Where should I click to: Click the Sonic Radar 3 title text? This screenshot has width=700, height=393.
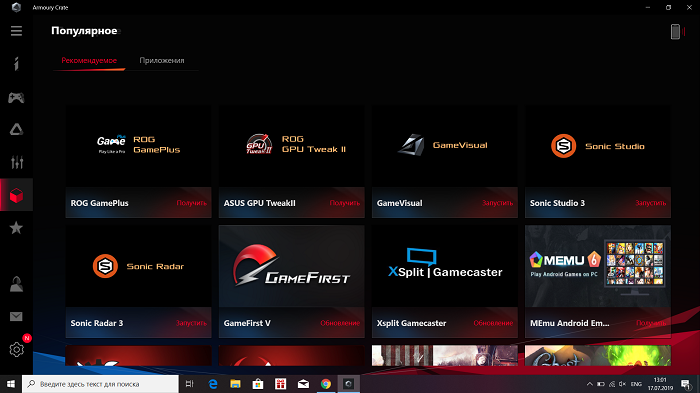pyautogui.click(x=97, y=323)
